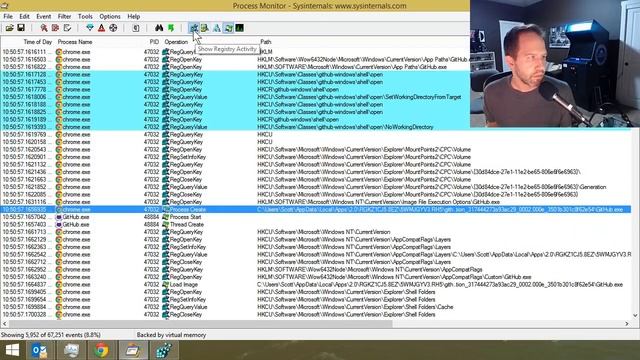The height and width of the screenshot is (360, 640).
Task: Toggle Show Network Activity icon
Action: click(x=217, y=28)
